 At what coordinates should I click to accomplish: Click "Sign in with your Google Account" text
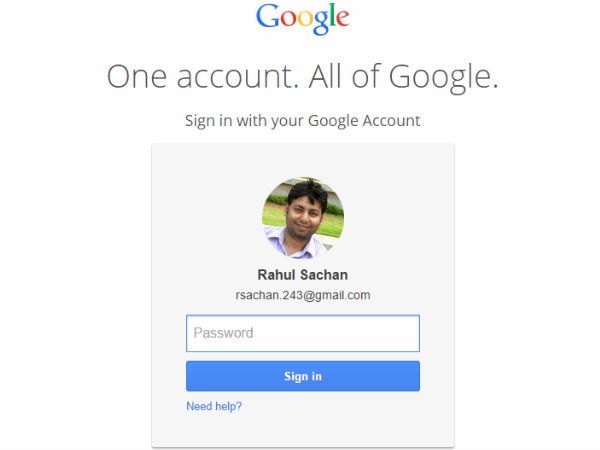coord(303,121)
